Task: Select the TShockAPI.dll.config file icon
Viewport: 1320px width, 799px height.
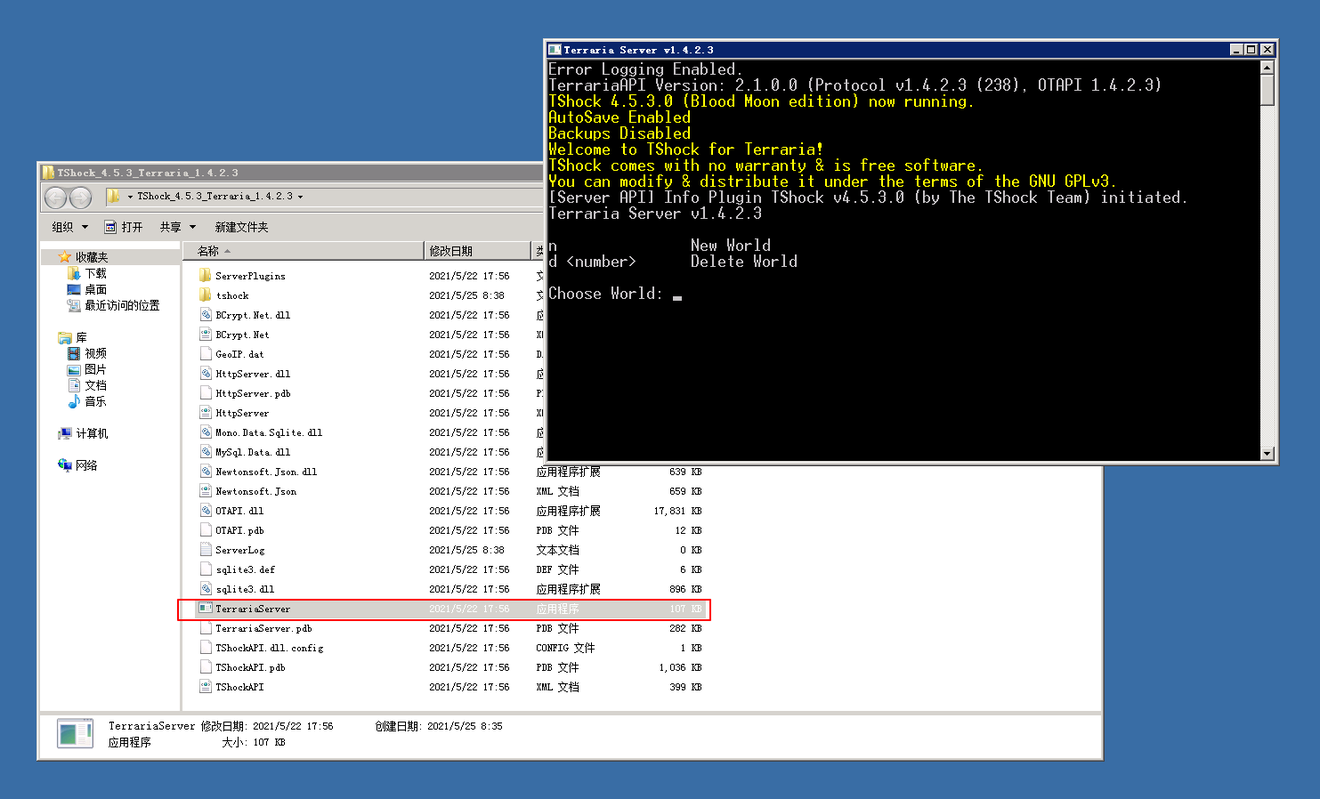Action: click(205, 648)
